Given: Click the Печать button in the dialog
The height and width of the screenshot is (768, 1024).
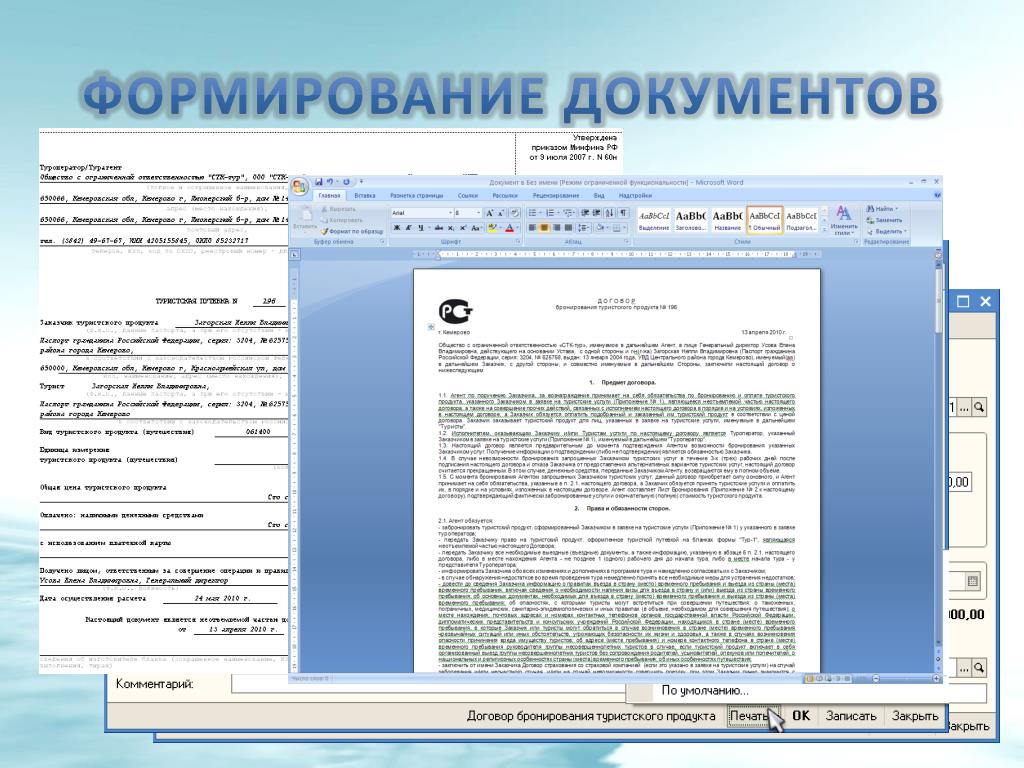Looking at the screenshot, I should point(751,716).
